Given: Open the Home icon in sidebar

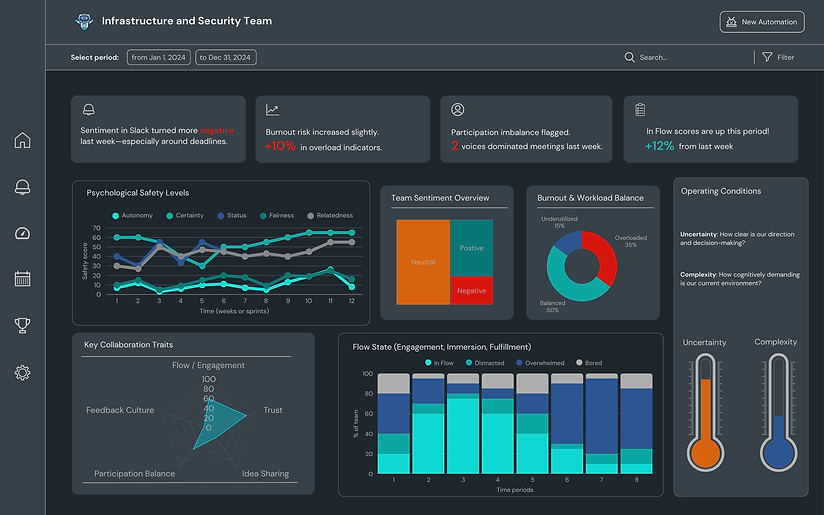Looking at the screenshot, I should pos(22,140).
